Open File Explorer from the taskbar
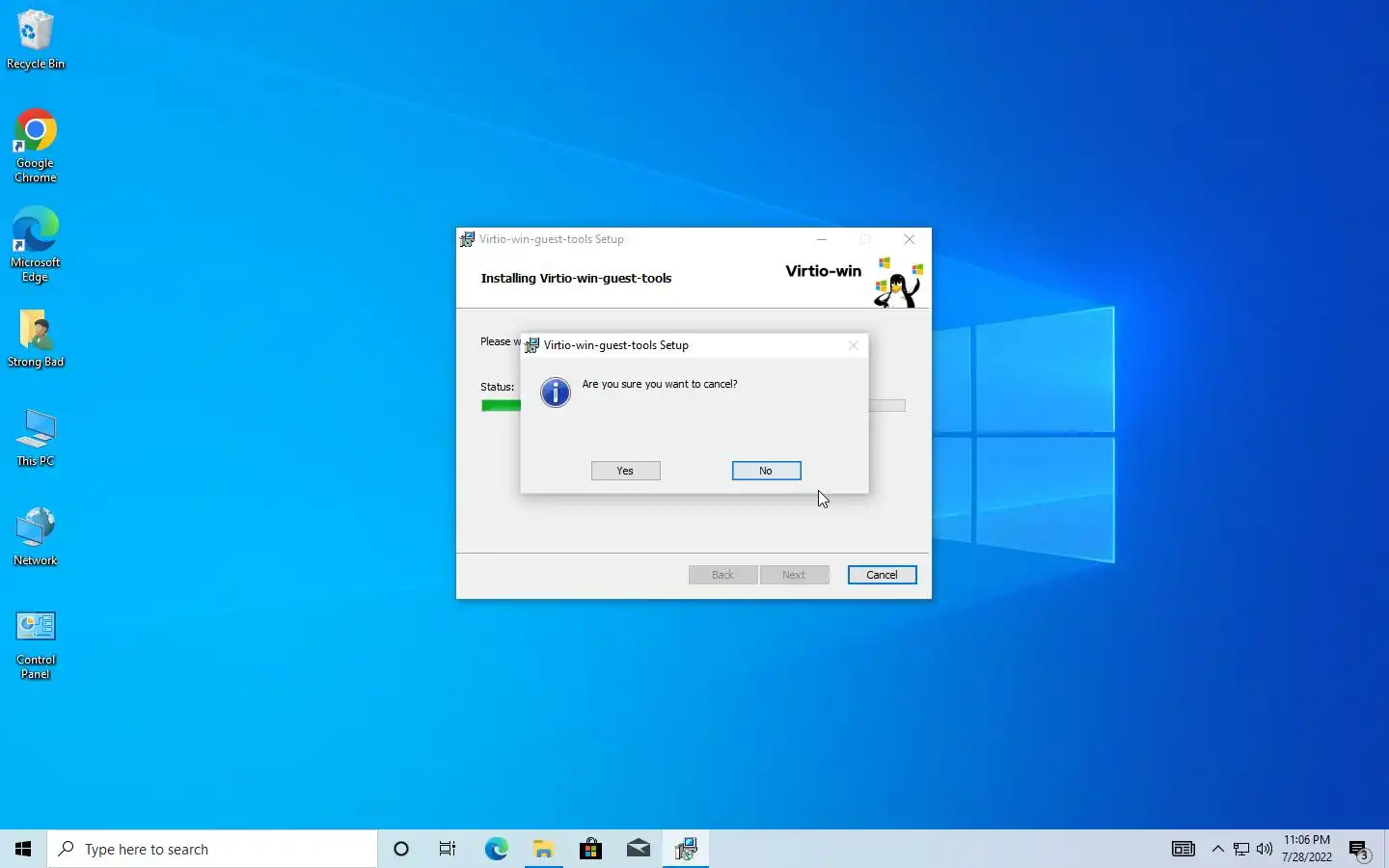The height and width of the screenshot is (868, 1389). point(543,849)
